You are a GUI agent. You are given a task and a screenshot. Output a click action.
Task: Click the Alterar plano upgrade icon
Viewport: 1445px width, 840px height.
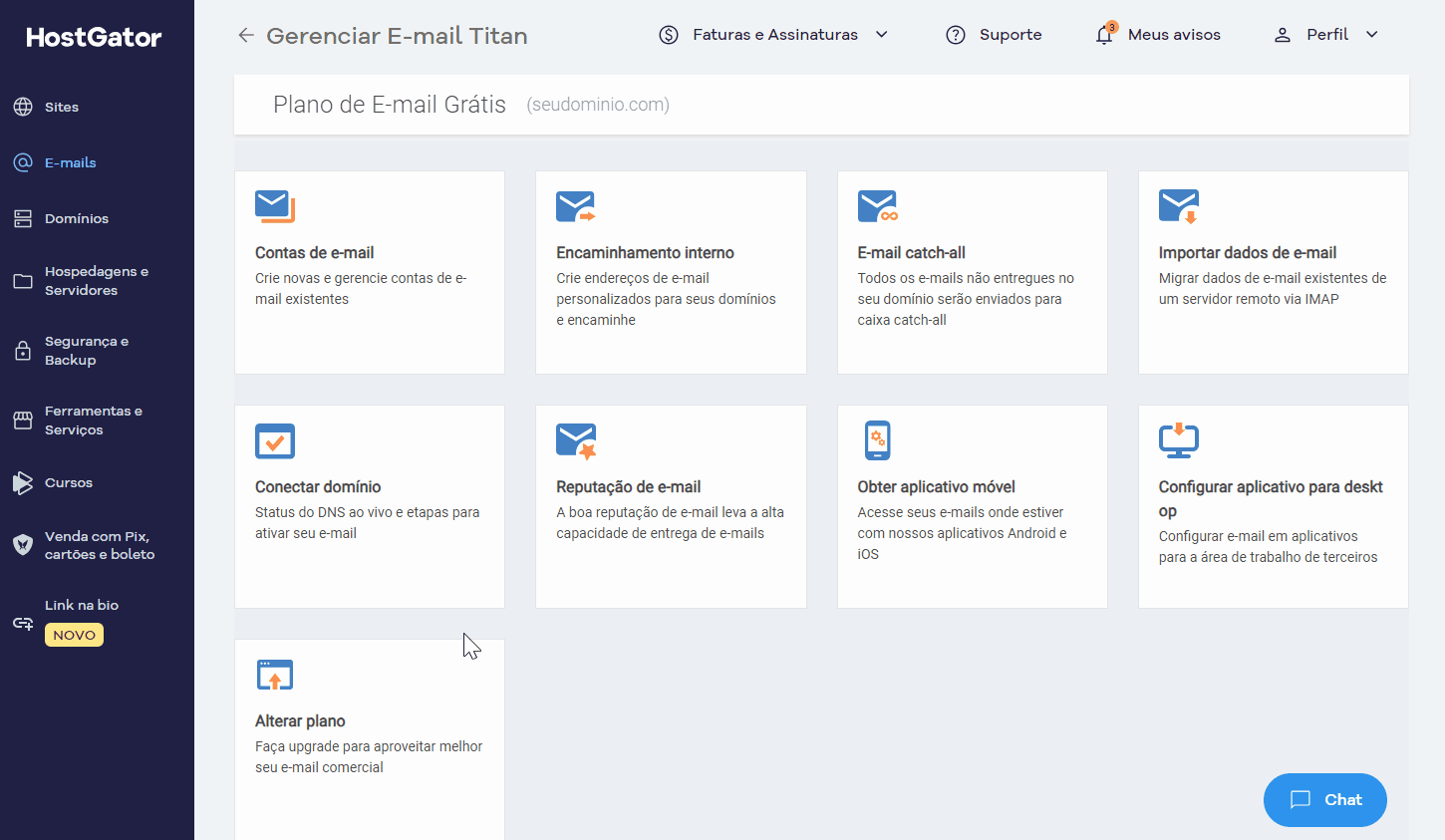(x=275, y=675)
